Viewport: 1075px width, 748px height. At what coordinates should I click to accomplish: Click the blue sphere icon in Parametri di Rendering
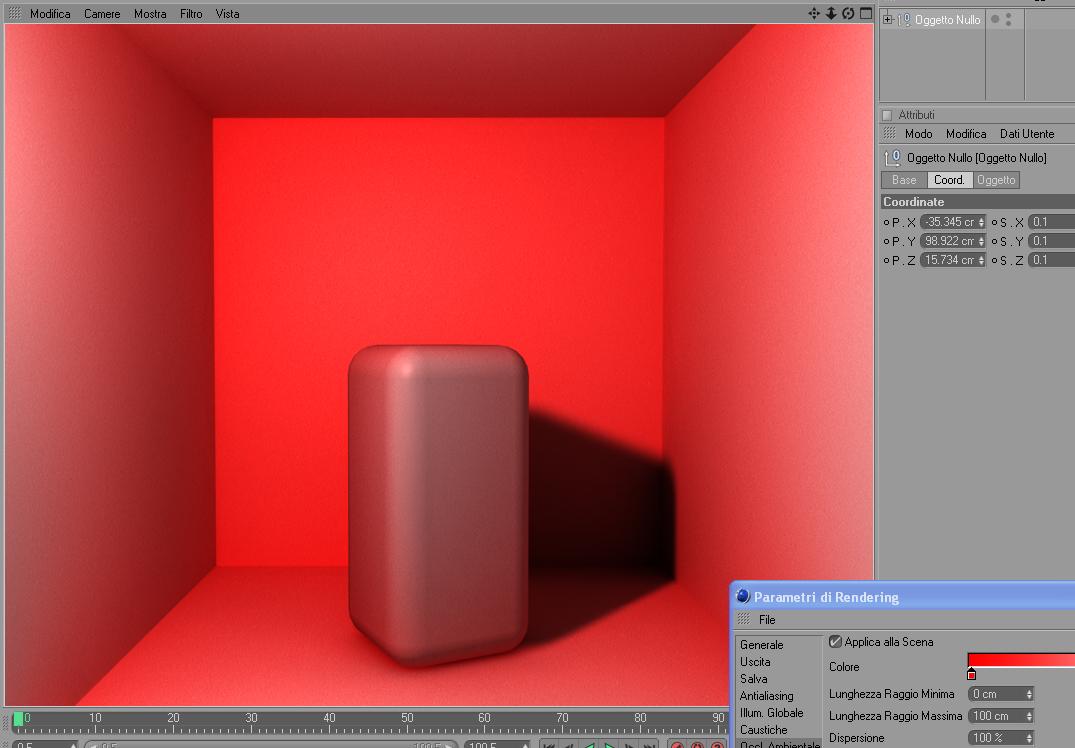click(x=742, y=596)
